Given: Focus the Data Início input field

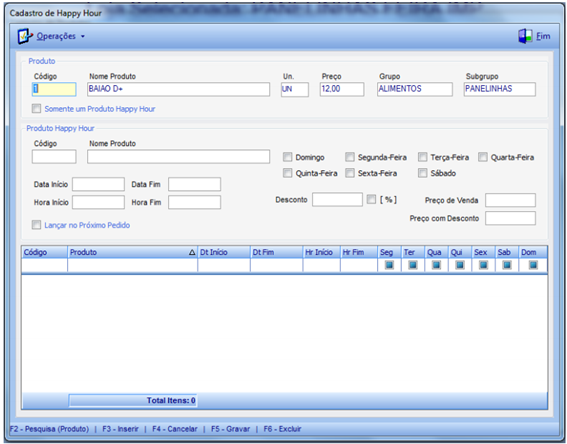Looking at the screenshot, I should 98,184.
